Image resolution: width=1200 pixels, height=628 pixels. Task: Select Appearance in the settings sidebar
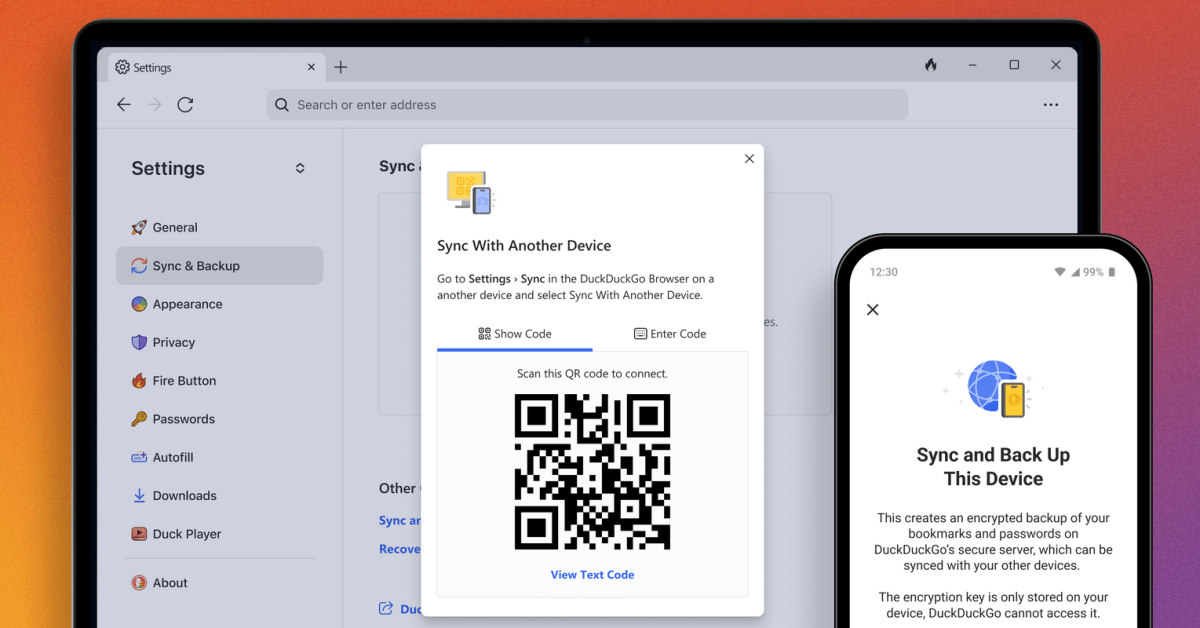tap(187, 305)
